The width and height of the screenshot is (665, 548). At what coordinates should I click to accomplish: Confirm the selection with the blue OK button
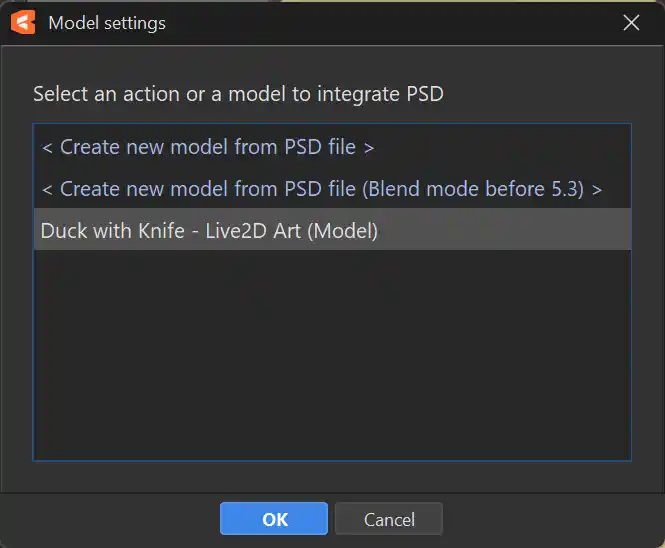pos(274,519)
